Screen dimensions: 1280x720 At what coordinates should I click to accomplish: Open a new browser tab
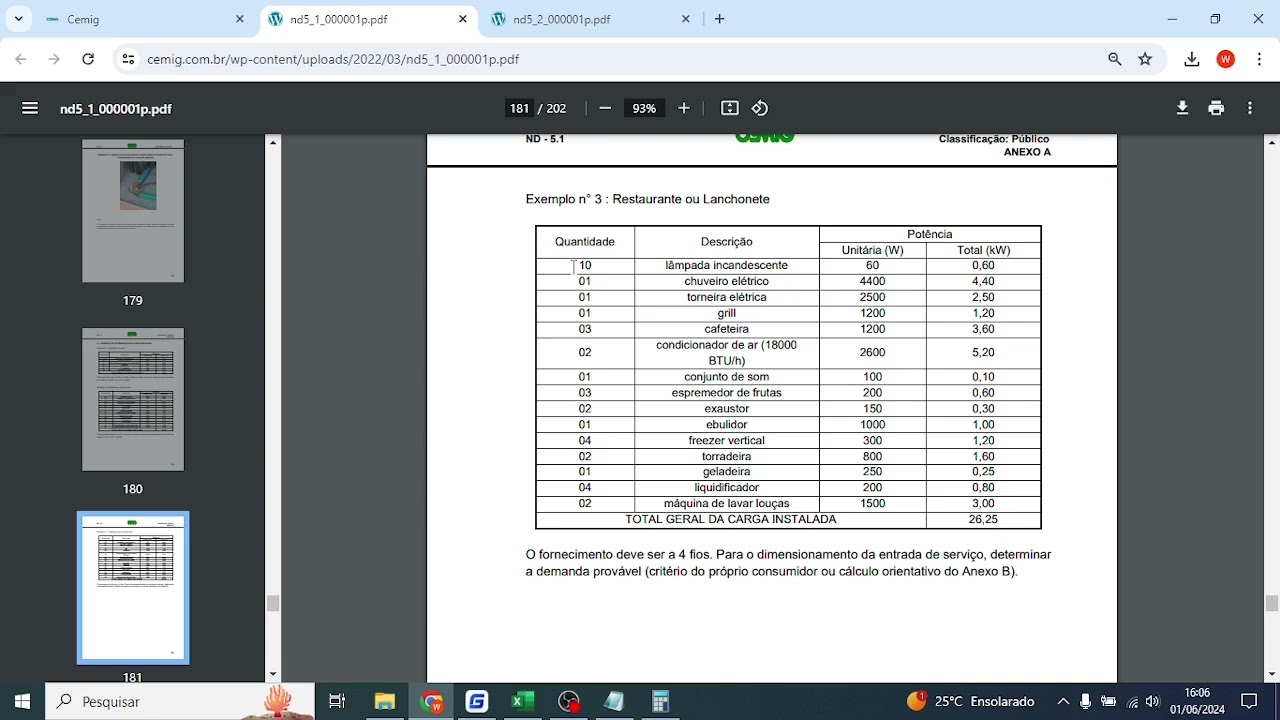point(719,19)
